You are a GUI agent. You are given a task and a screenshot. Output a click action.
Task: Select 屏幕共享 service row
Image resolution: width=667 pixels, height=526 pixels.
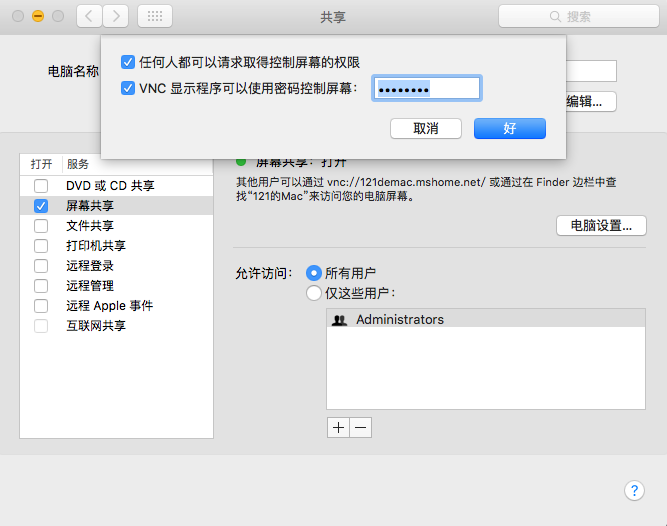pyautogui.click(x=116, y=206)
